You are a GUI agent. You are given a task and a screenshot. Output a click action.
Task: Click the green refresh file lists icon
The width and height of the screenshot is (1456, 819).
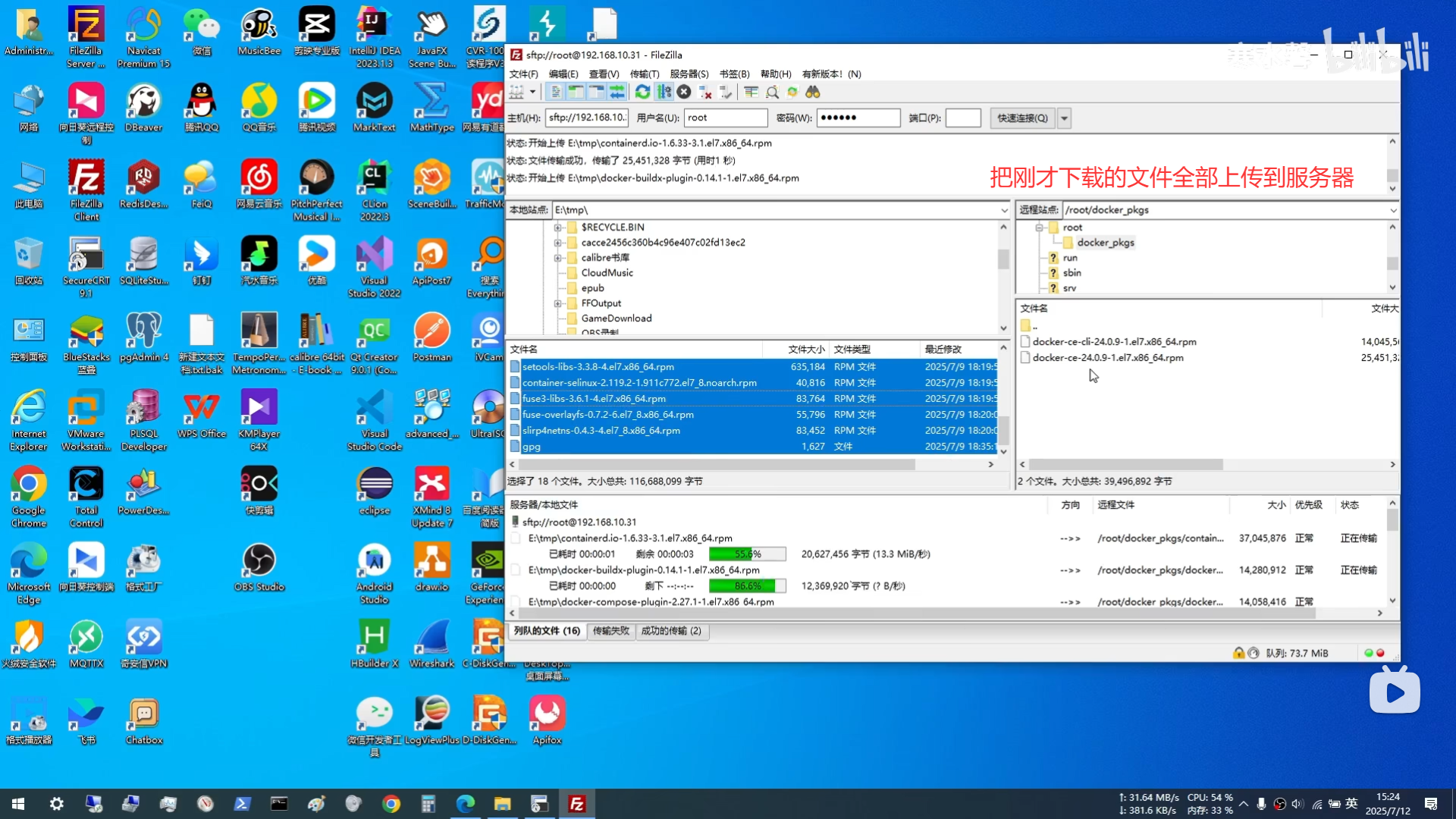[642, 92]
